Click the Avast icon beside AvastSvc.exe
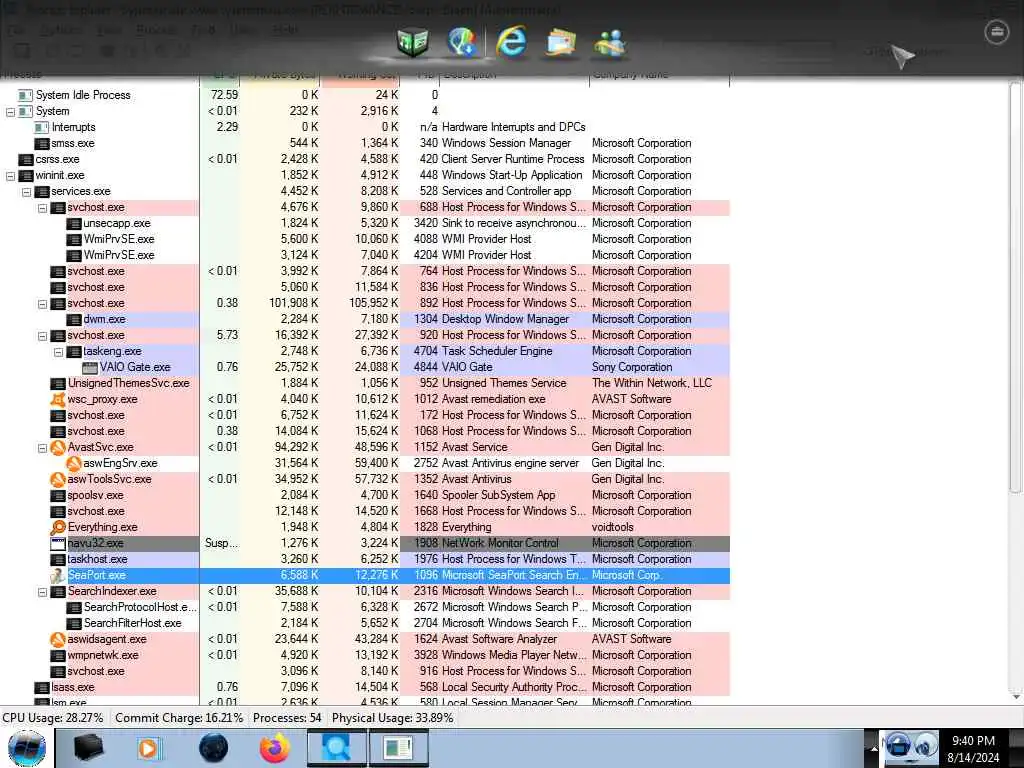The width and height of the screenshot is (1024, 768). 58,447
